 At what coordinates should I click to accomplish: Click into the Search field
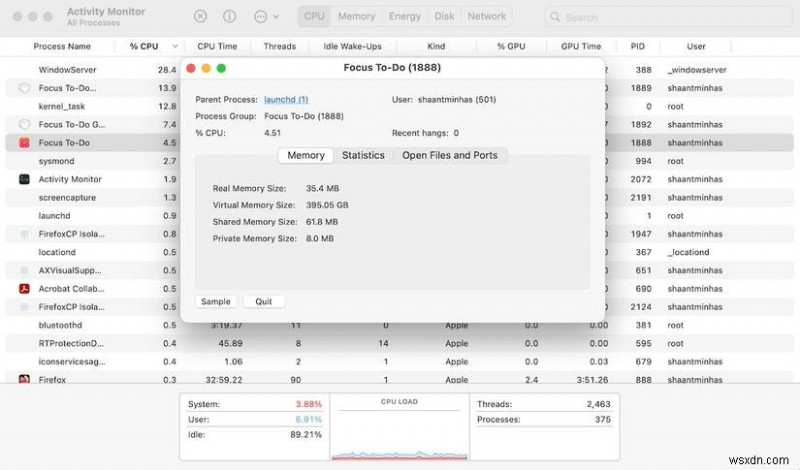[x=668, y=17]
